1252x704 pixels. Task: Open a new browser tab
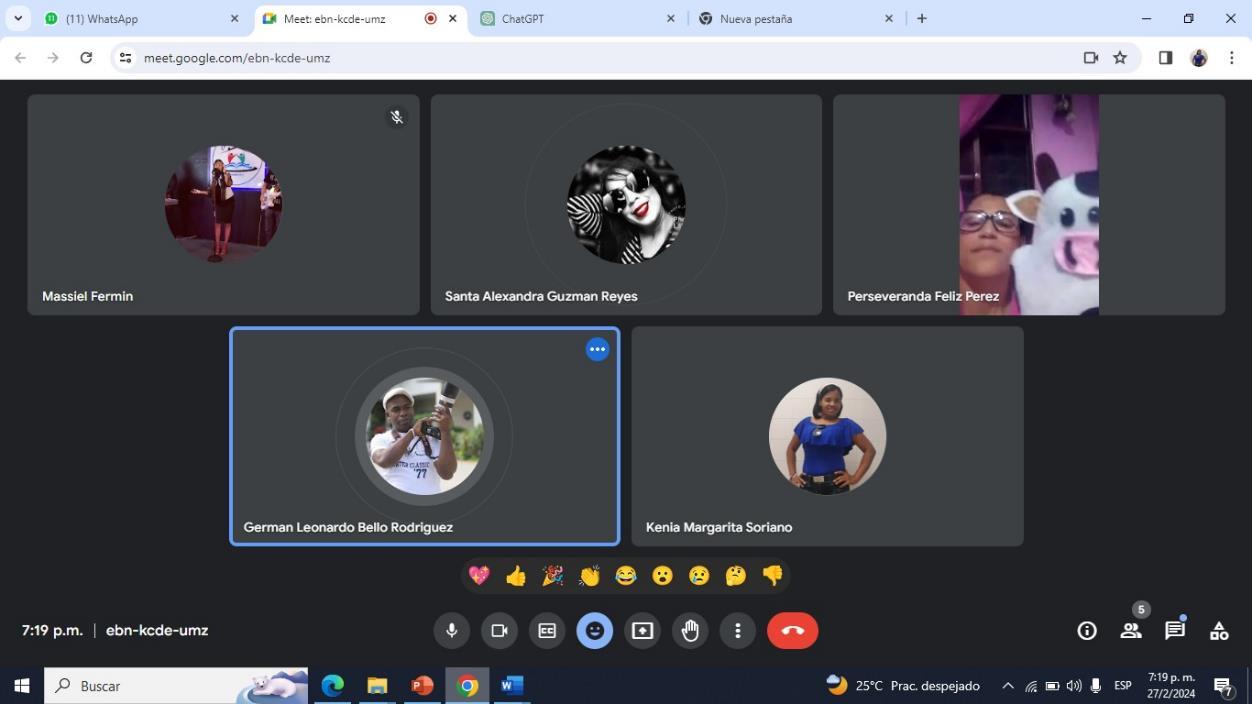click(922, 19)
